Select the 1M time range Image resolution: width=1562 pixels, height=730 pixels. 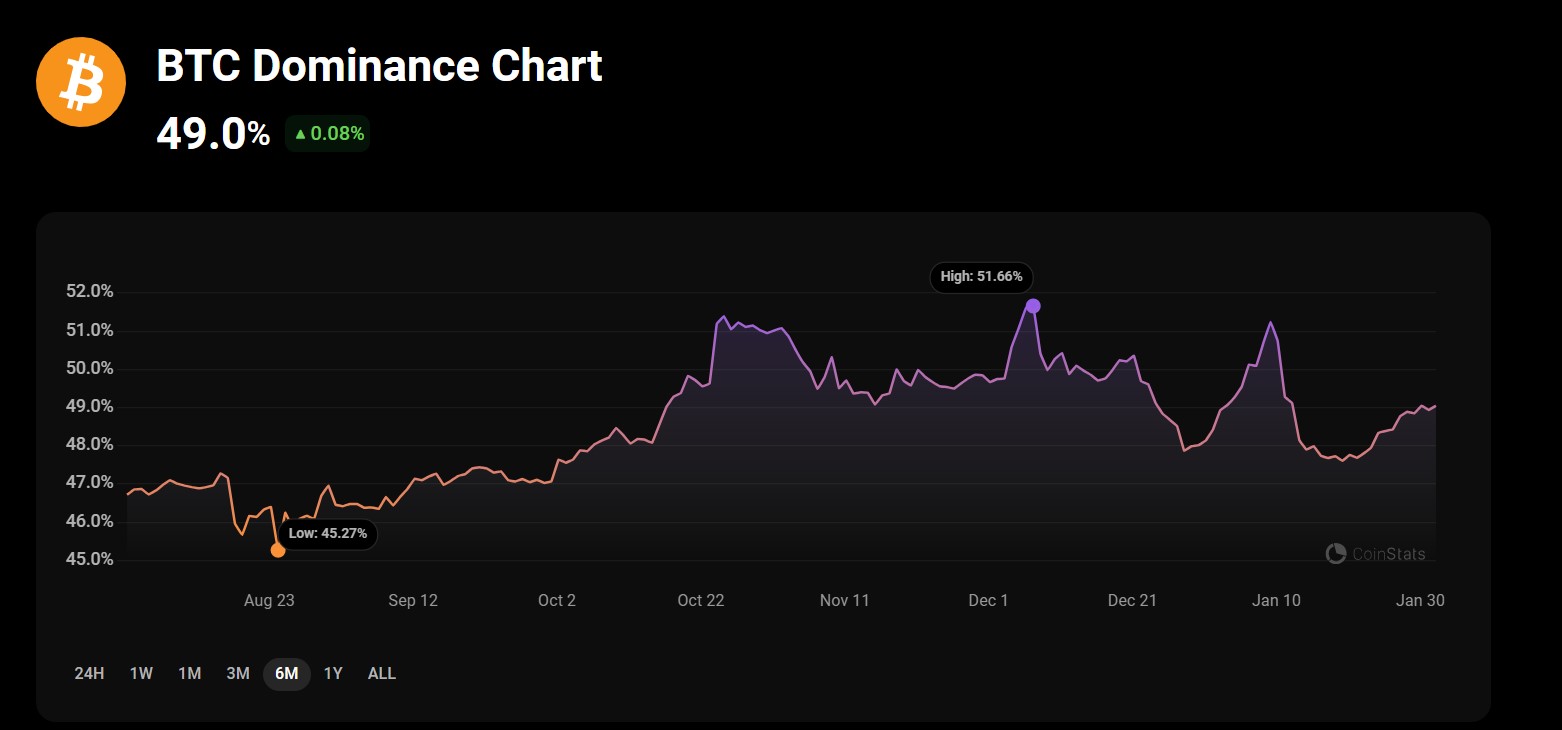click(190, 674)
